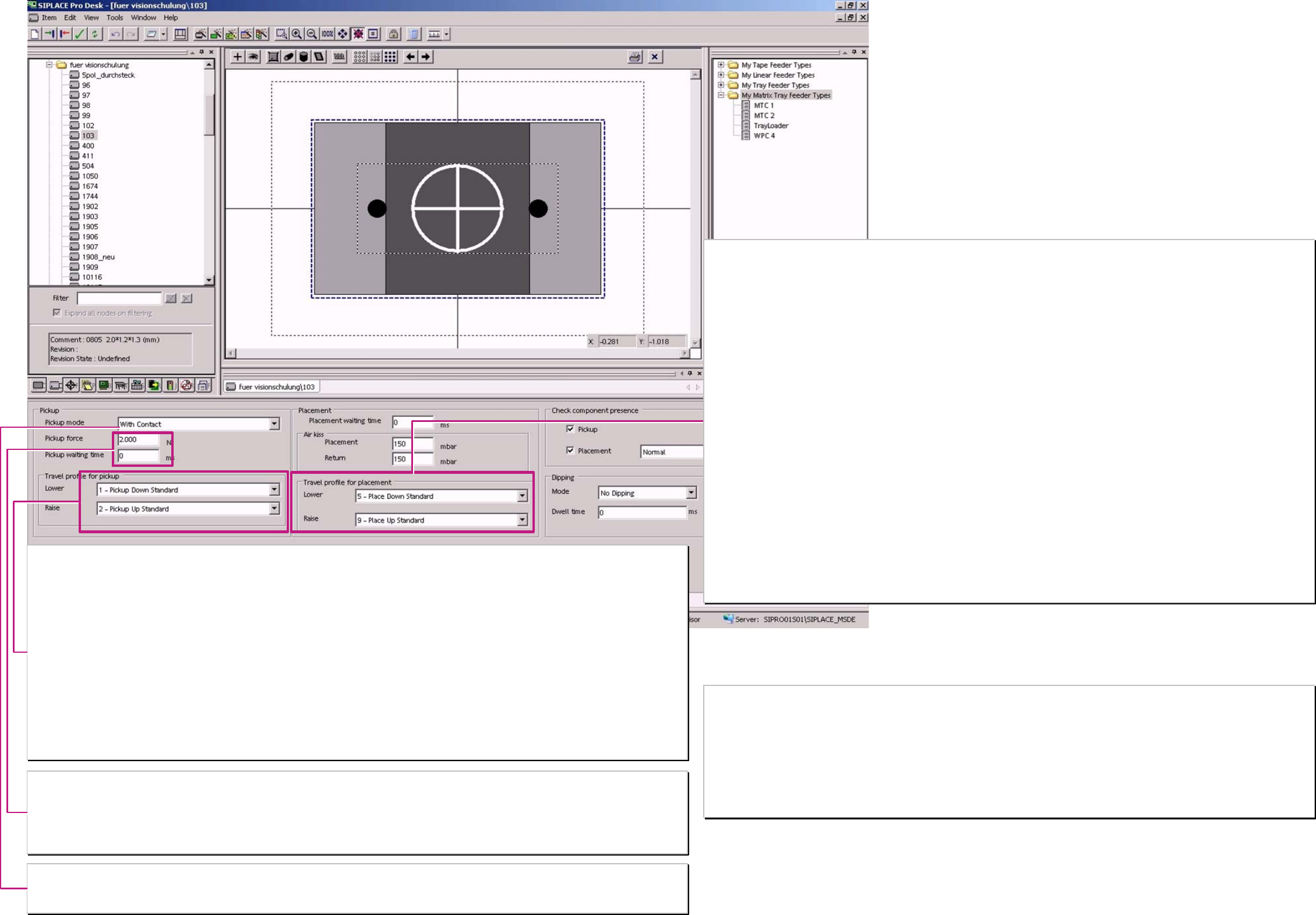The width and height of the screenshot is (1316, 915).
Task: Click the right arrow navigation icon
Action: [x=426, y=57]
